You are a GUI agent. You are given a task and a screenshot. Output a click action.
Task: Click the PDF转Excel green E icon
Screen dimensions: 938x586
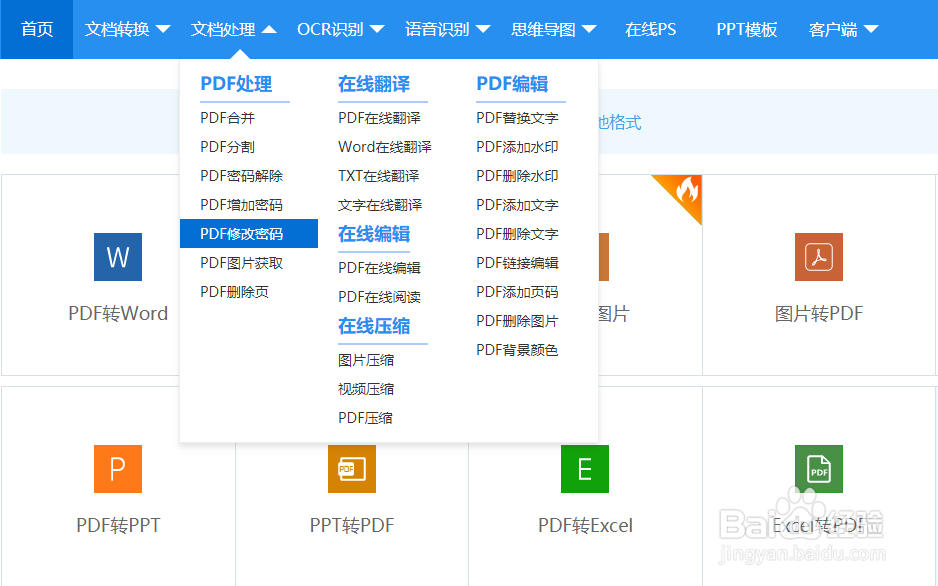[584, 469]
